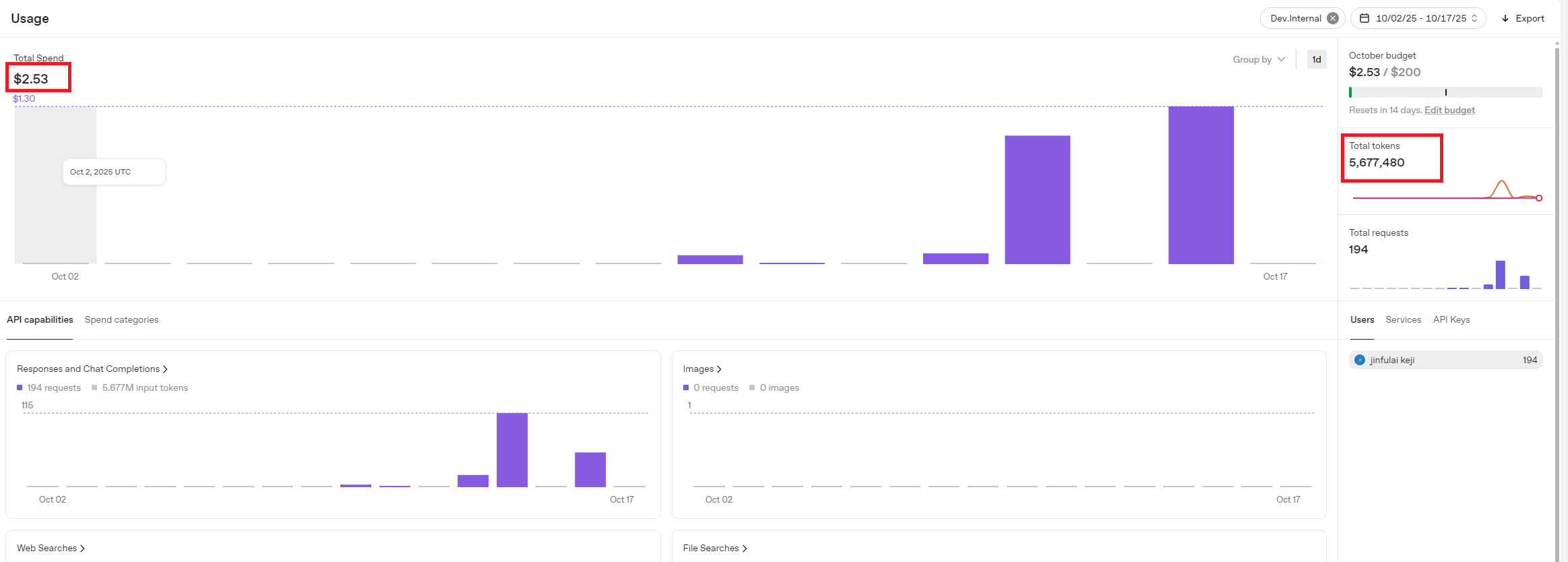Open the Web Searches chevron
1568x562 pixels.
tap(82, 549)
